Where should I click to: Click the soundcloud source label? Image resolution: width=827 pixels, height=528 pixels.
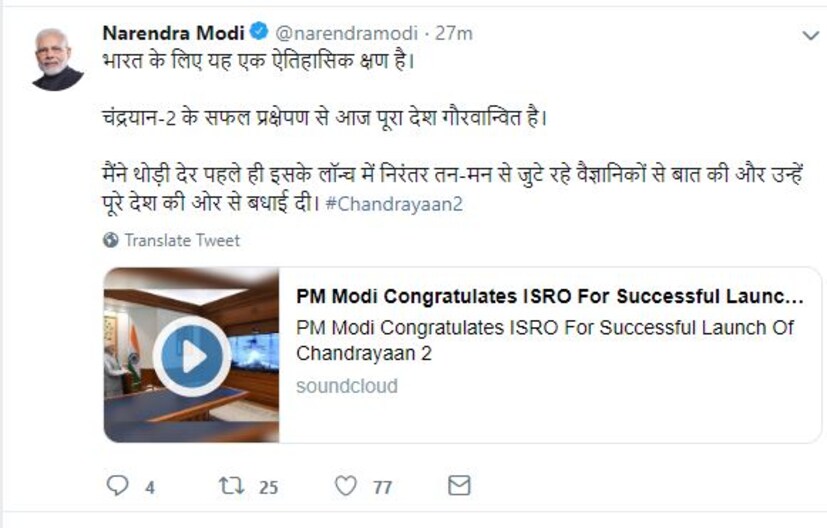(x=346, y=386)
